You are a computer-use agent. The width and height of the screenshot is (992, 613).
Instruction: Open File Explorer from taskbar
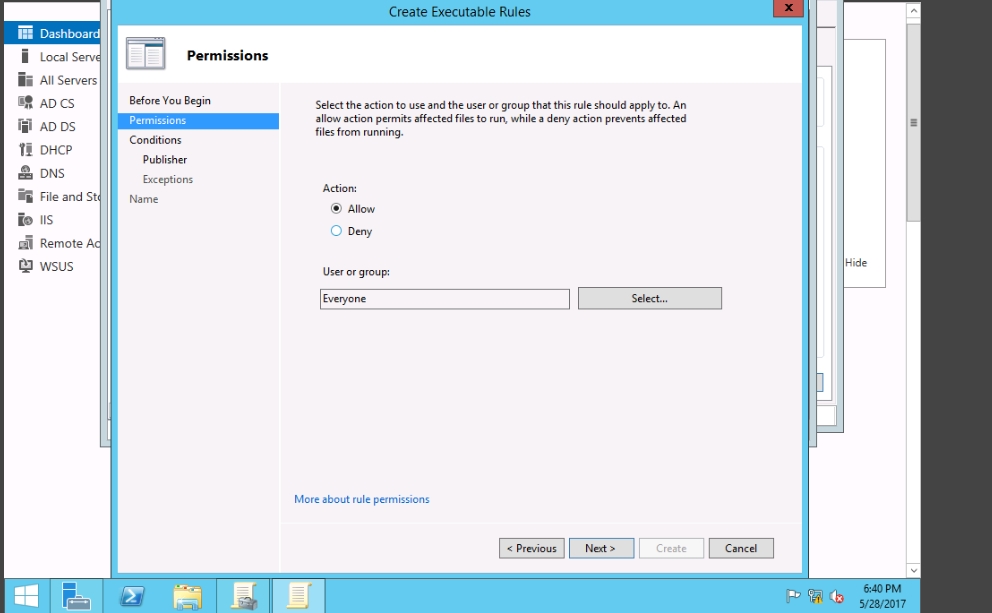click(187, 596)
